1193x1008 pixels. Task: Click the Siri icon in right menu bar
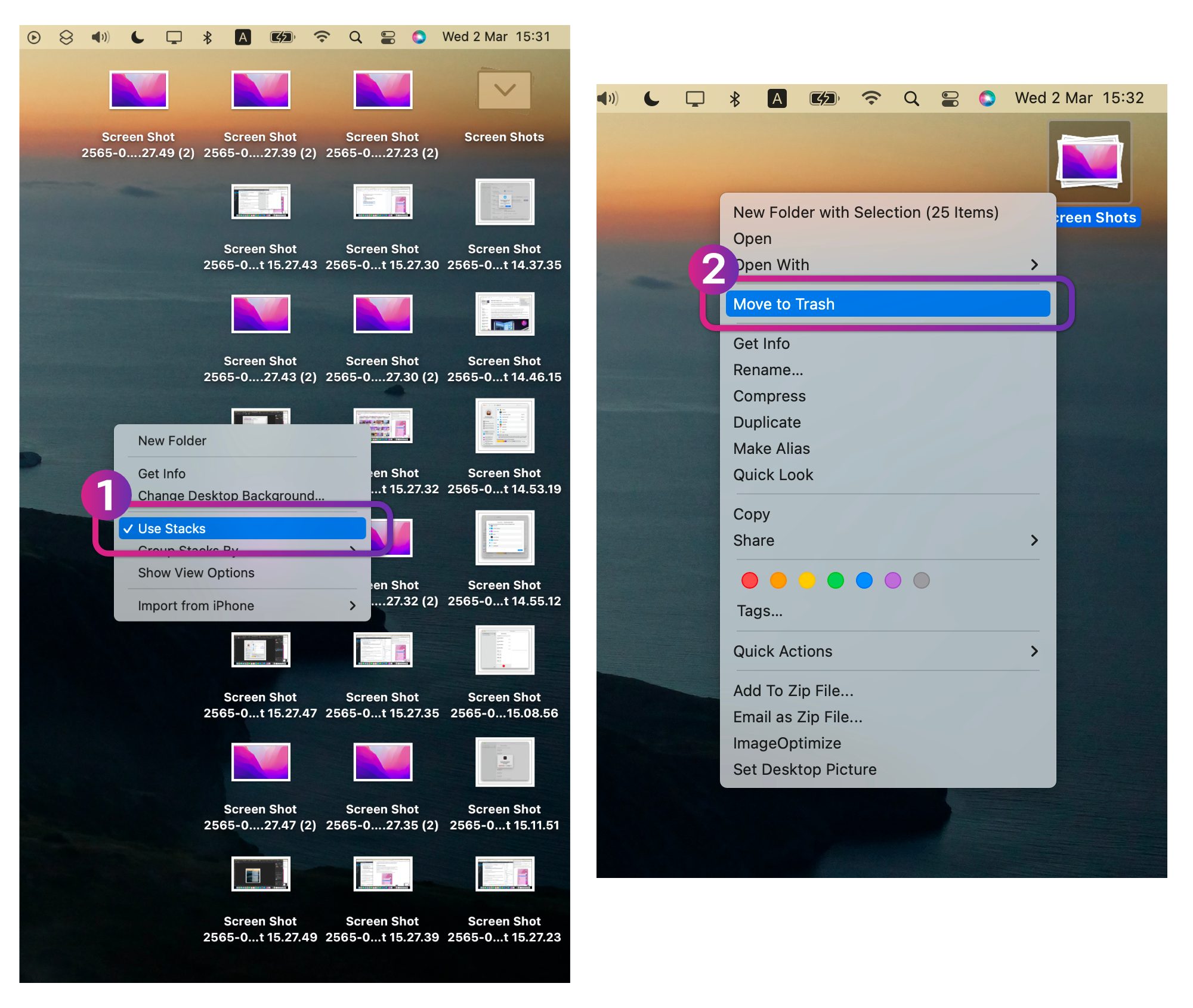click(x=987, y=98)
